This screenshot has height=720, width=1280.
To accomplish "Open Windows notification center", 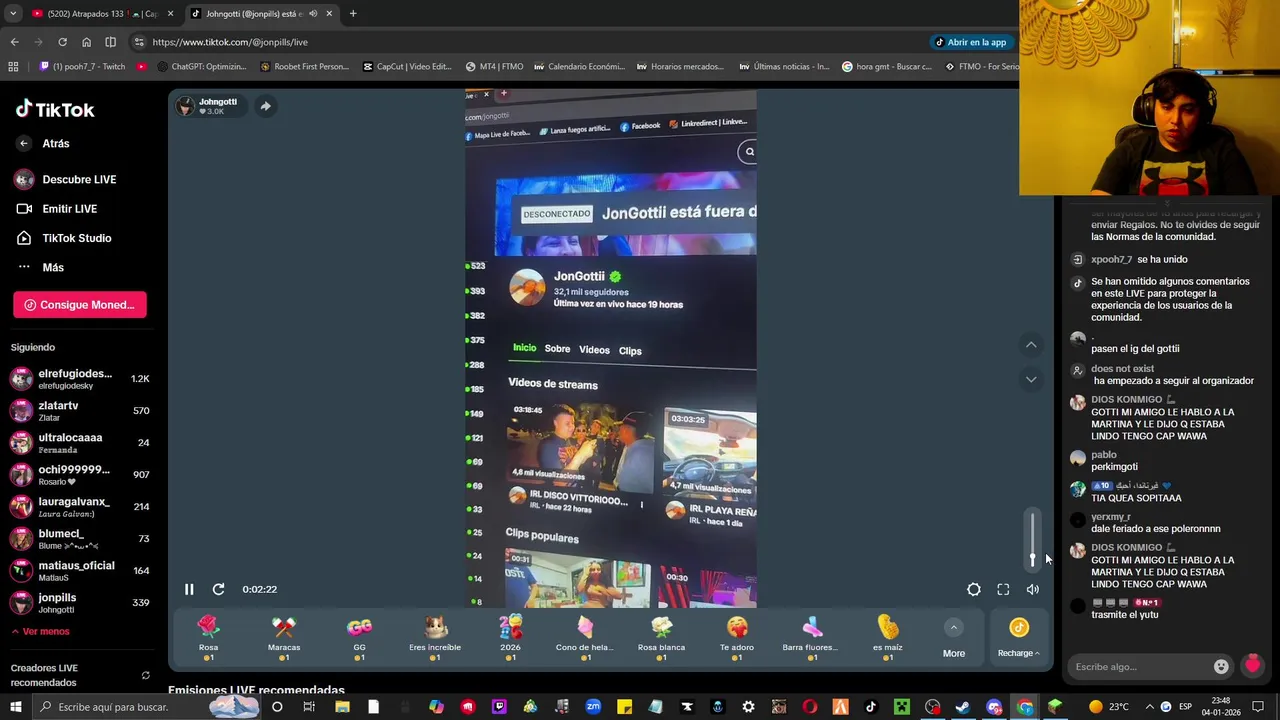I will (1258, 707).
